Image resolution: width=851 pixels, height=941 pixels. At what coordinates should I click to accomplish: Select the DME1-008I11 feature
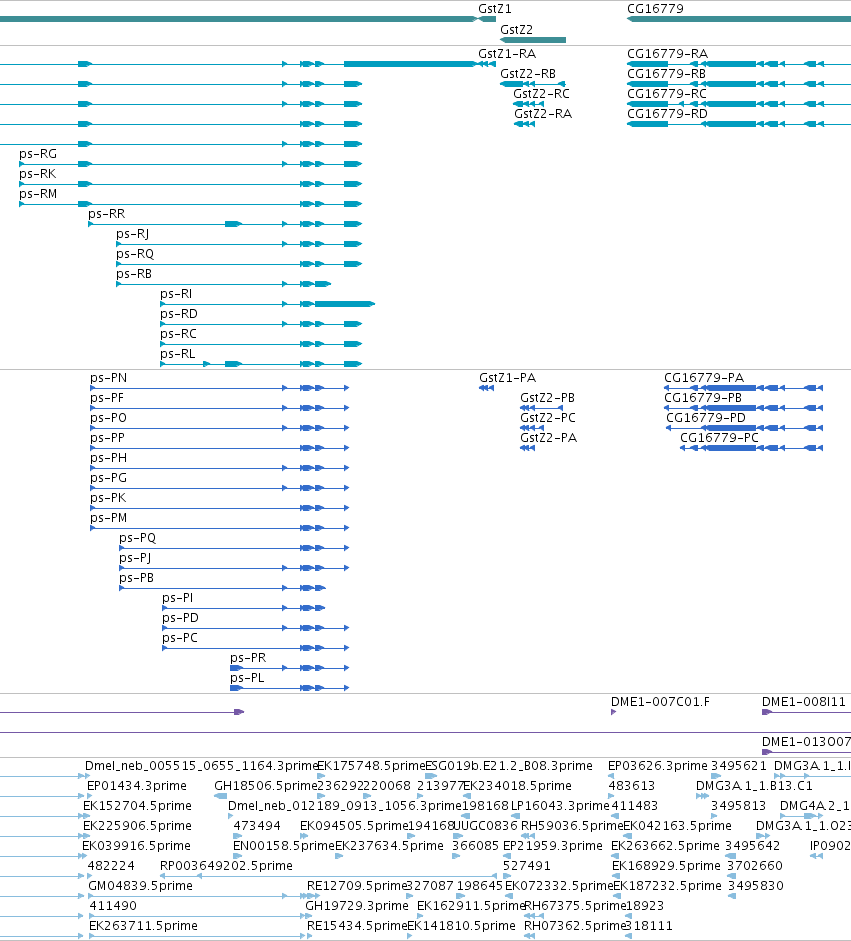tap(804, 702)
